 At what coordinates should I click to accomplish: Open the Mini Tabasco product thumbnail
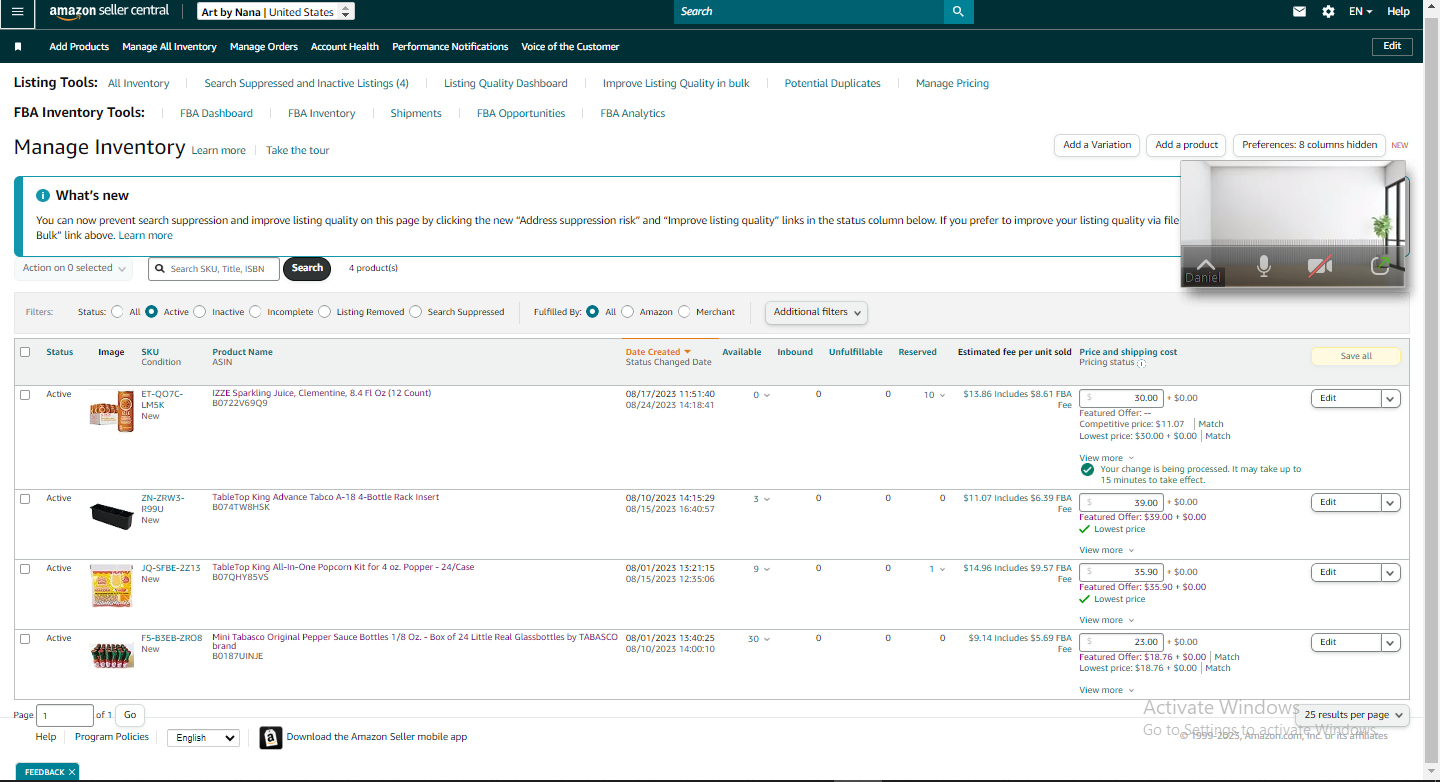click(x=111, y=655)
